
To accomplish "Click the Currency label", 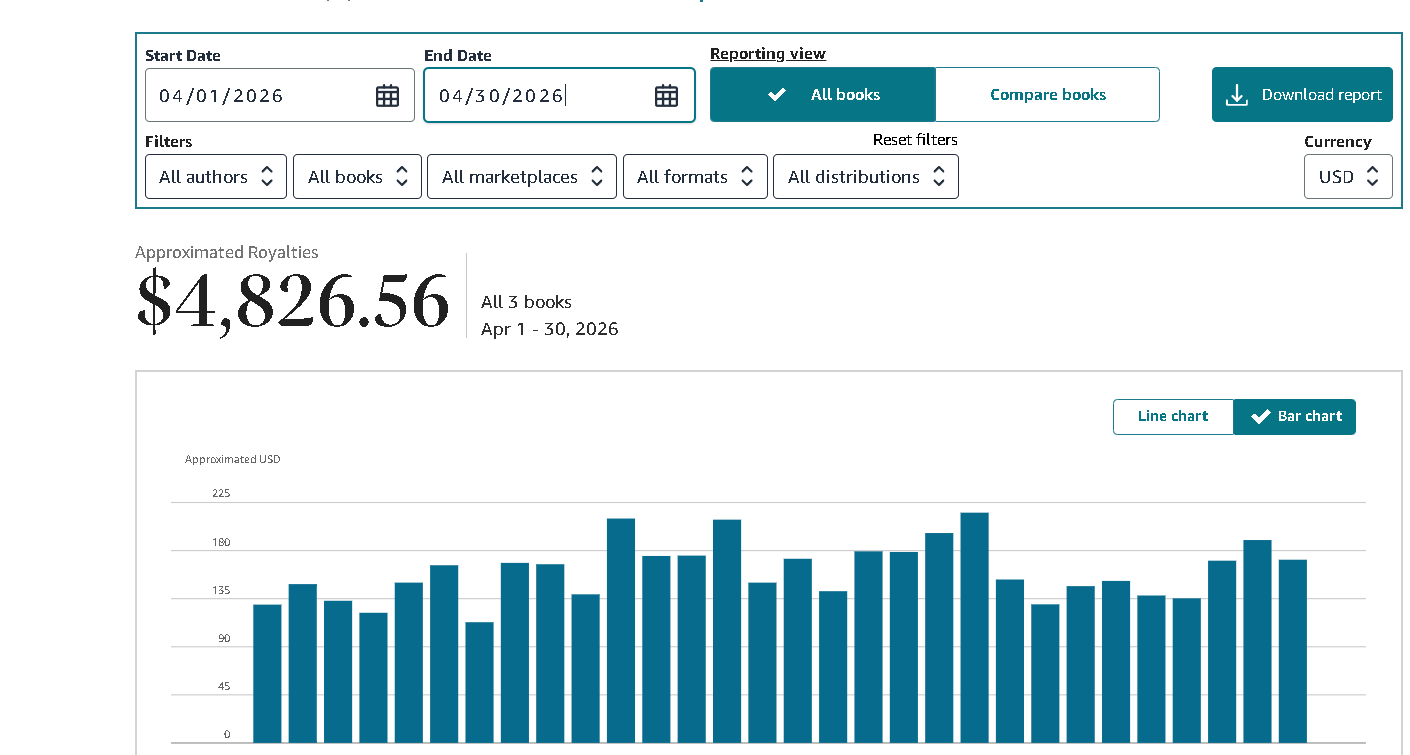I will [x=1338, y=142].
